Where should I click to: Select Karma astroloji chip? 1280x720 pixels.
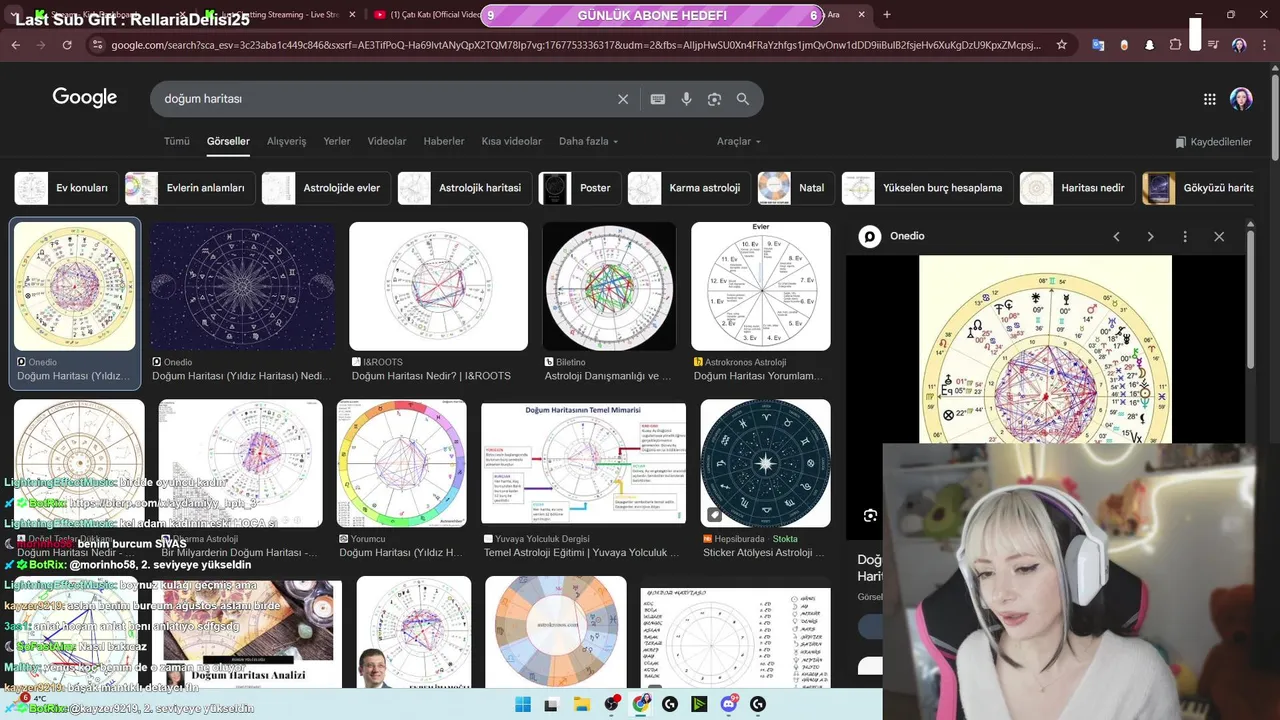pos(689,188)
